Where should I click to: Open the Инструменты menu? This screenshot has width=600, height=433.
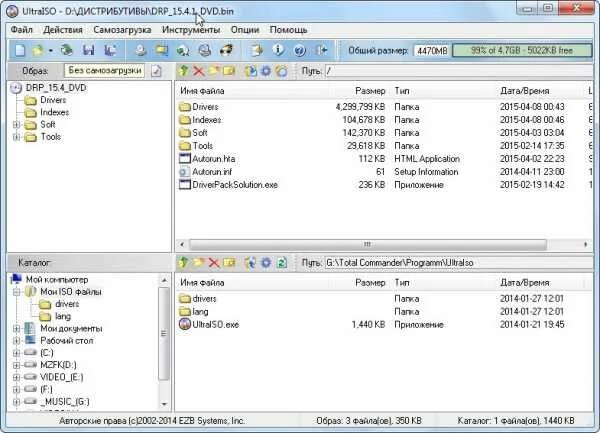pyautogui.click(x=191, y=29)
